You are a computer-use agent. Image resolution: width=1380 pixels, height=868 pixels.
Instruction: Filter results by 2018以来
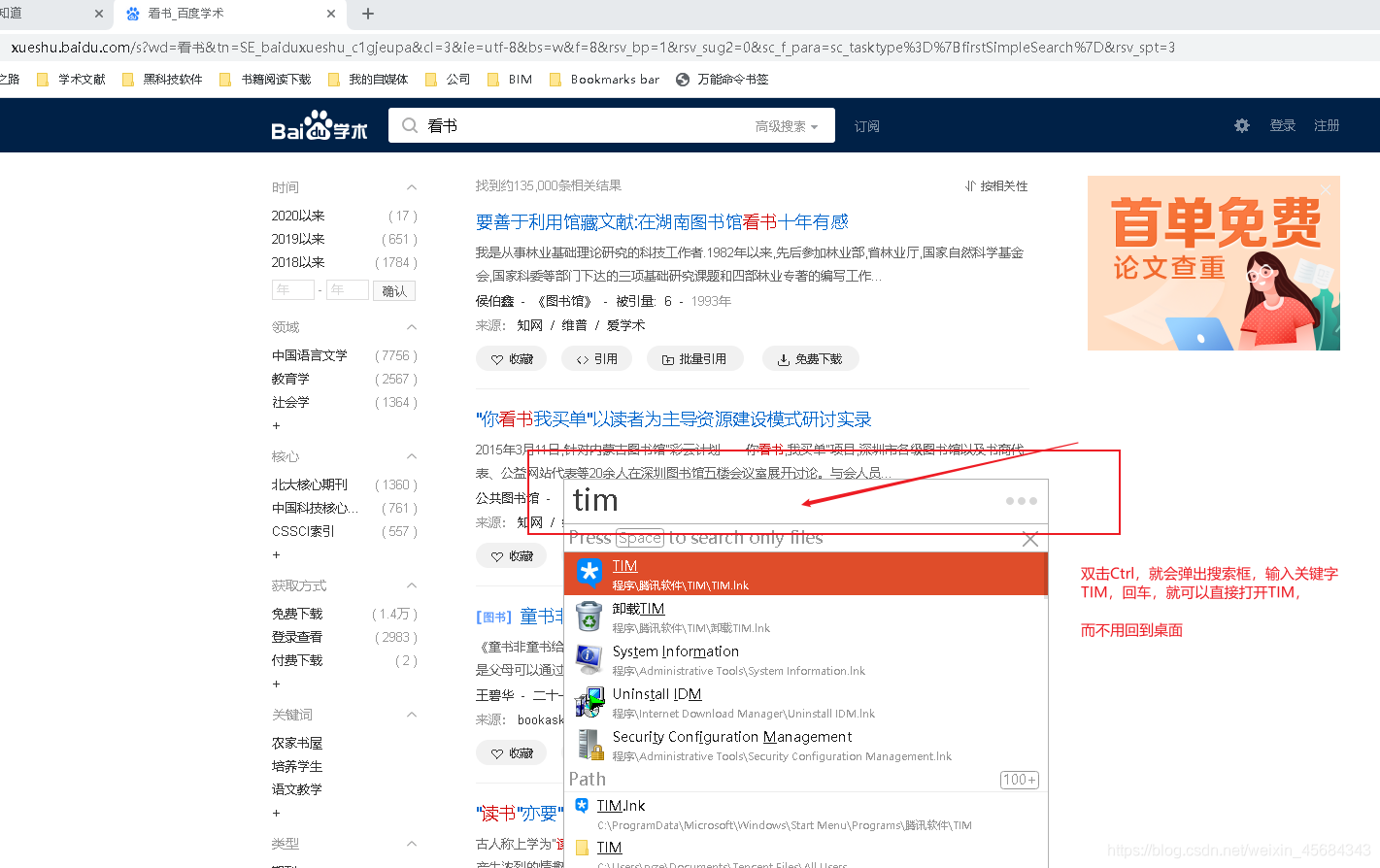pyautogui.click(x=298, y=262)
